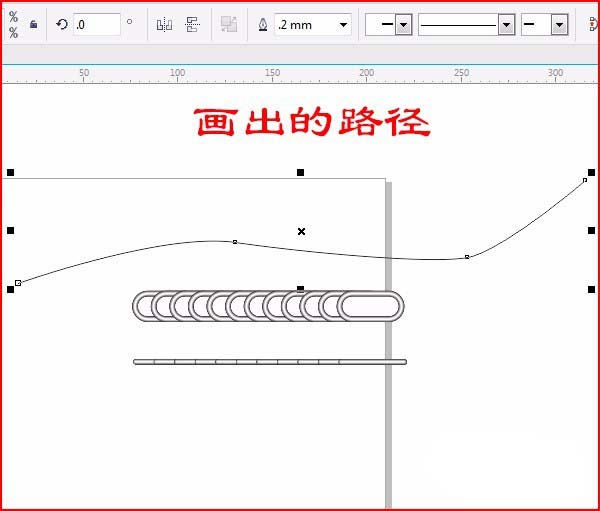Click the outline pen icon
600x511 pixels.
(x=263, y=25)
